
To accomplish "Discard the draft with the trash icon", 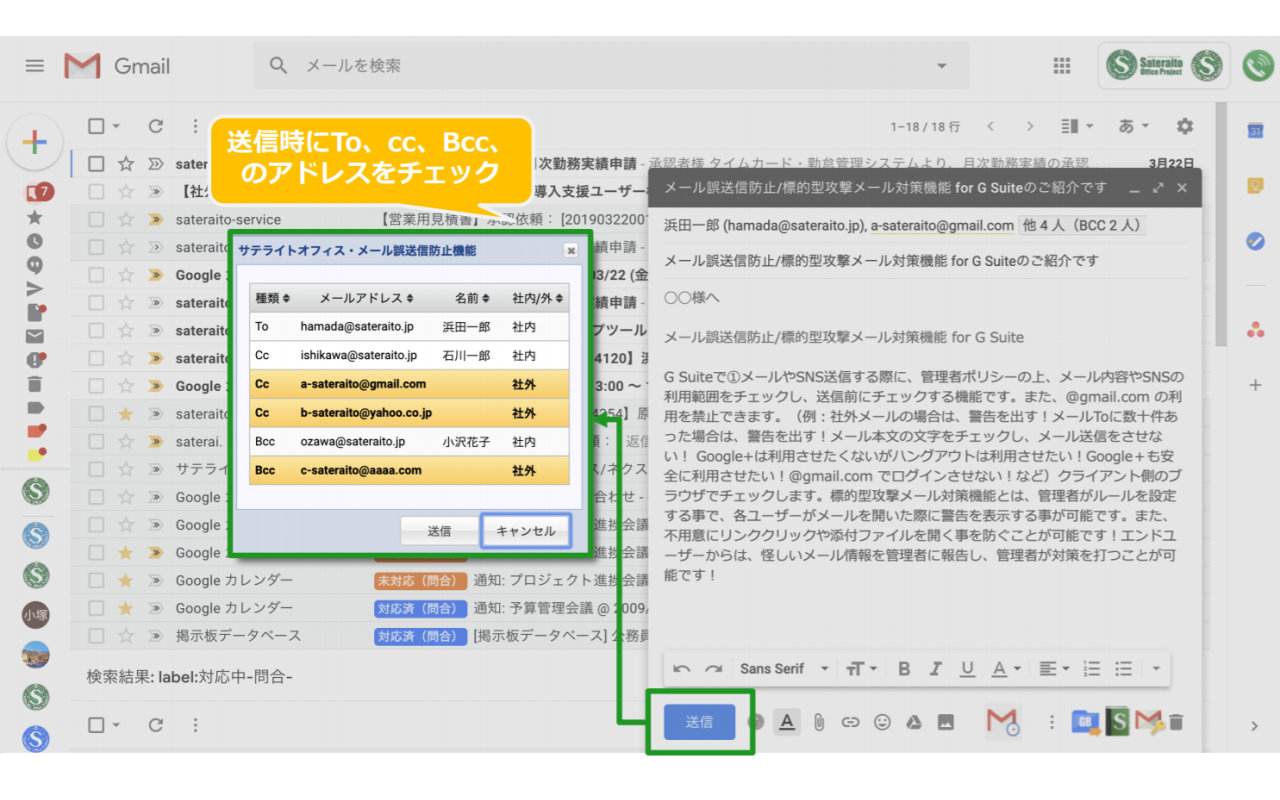I will coord(1177,723).
